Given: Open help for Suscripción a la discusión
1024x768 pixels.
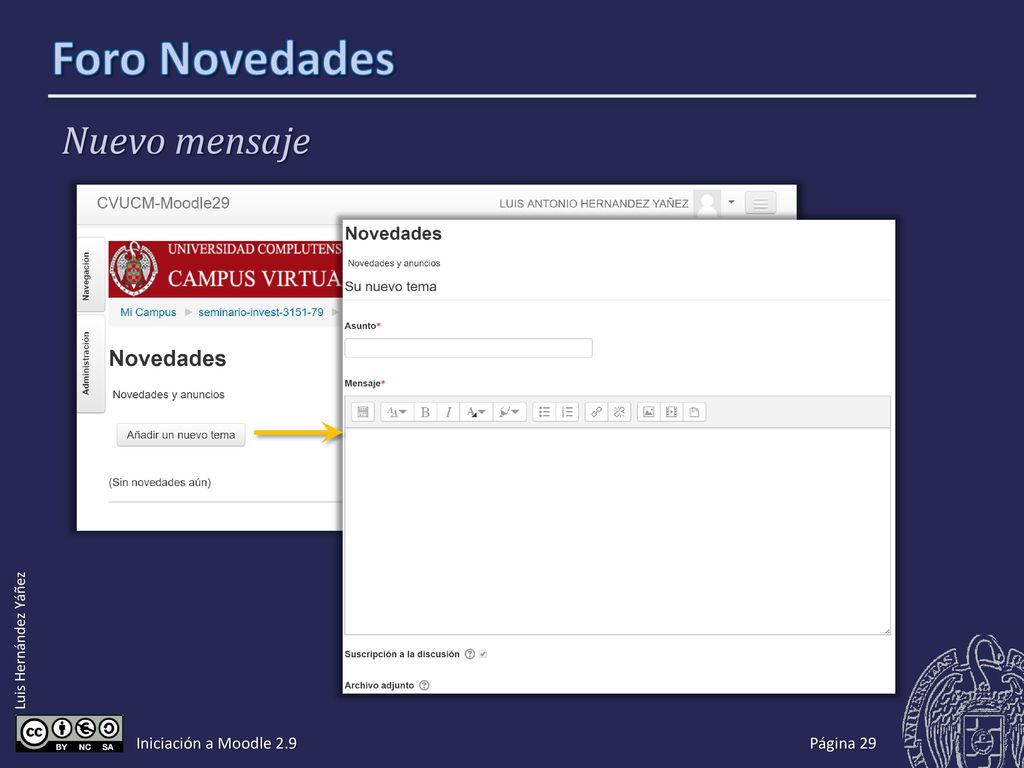Looking at the screenshot, I should (470, 654).
